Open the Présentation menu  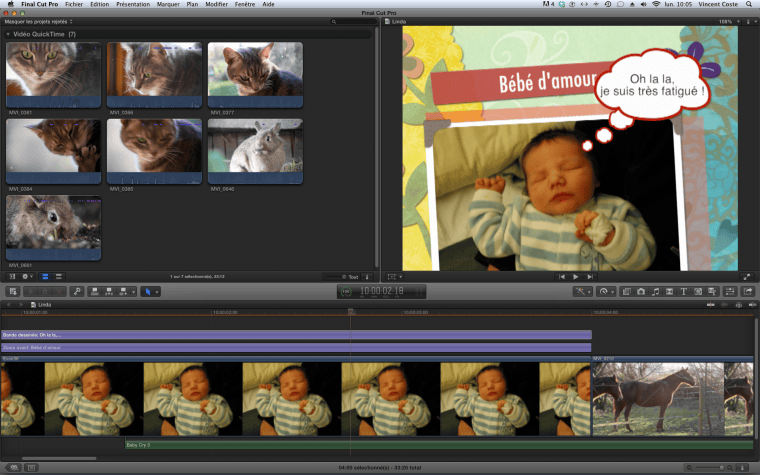click(x=132, y=5)
